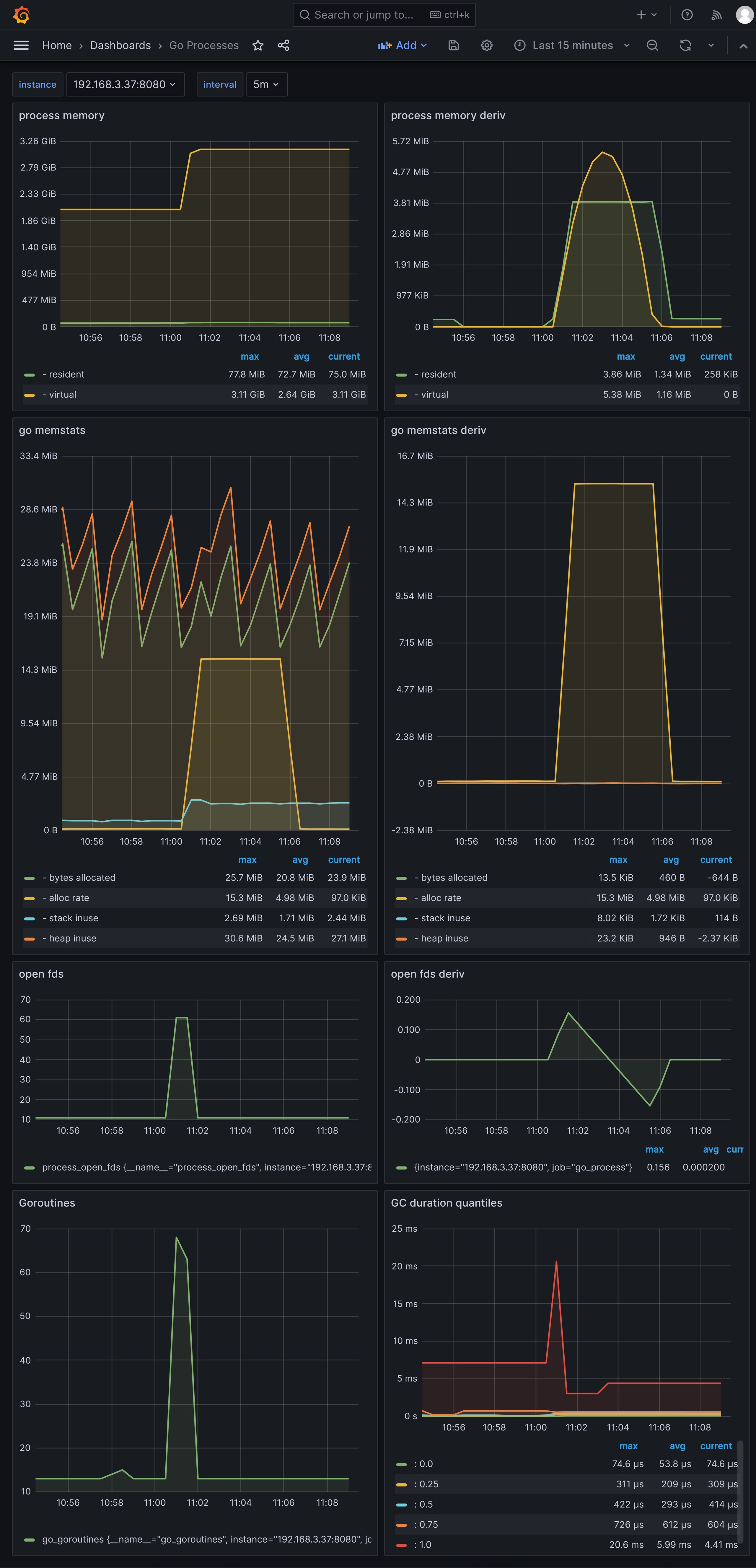Click Go Processes breadcrumb title
This screenshot has width=756, height=1568.
[204, 45]
